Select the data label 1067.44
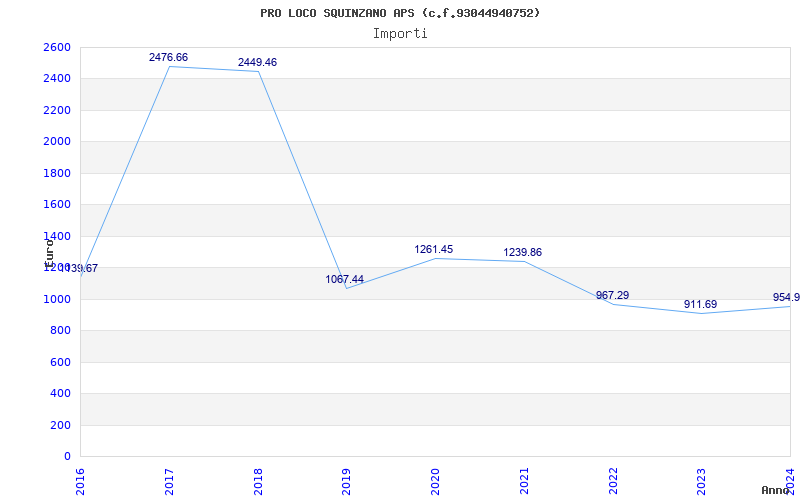The height and width of the screenshot is (500, 800). [344, 279]
